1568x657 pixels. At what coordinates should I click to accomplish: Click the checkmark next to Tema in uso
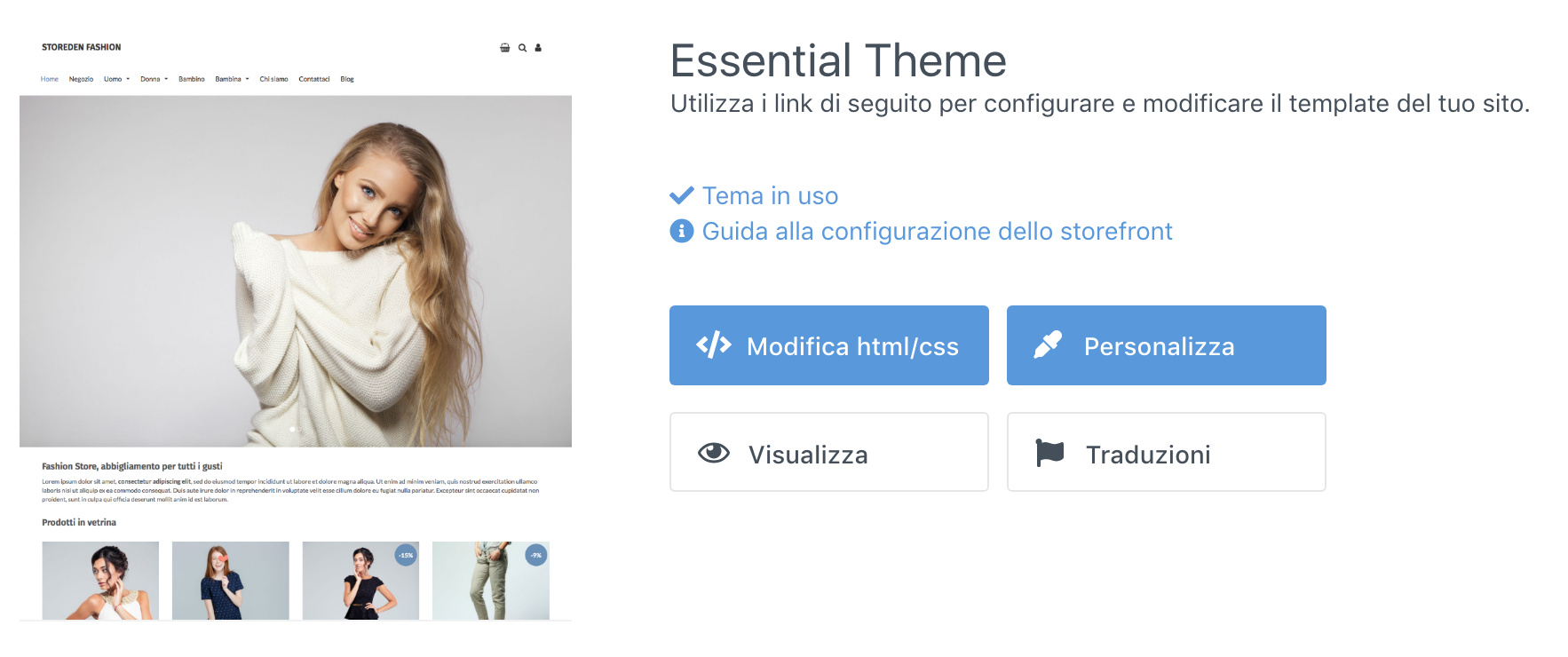pyautogui.click(x=681, y=195)
